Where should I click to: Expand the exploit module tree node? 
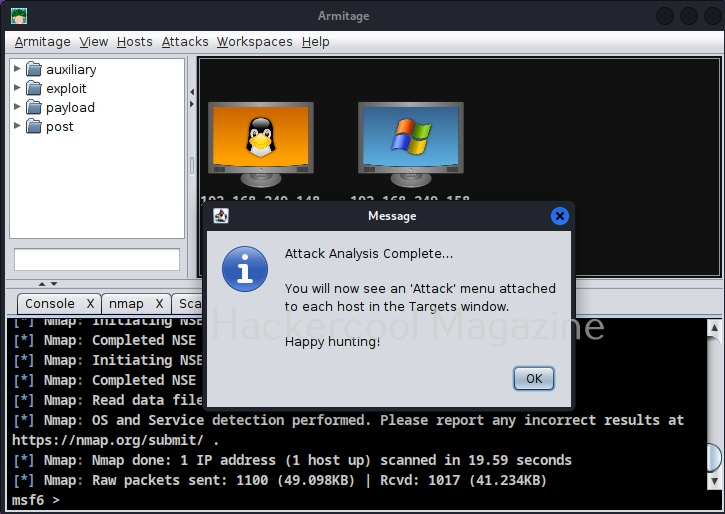click(x=17, y=87)
